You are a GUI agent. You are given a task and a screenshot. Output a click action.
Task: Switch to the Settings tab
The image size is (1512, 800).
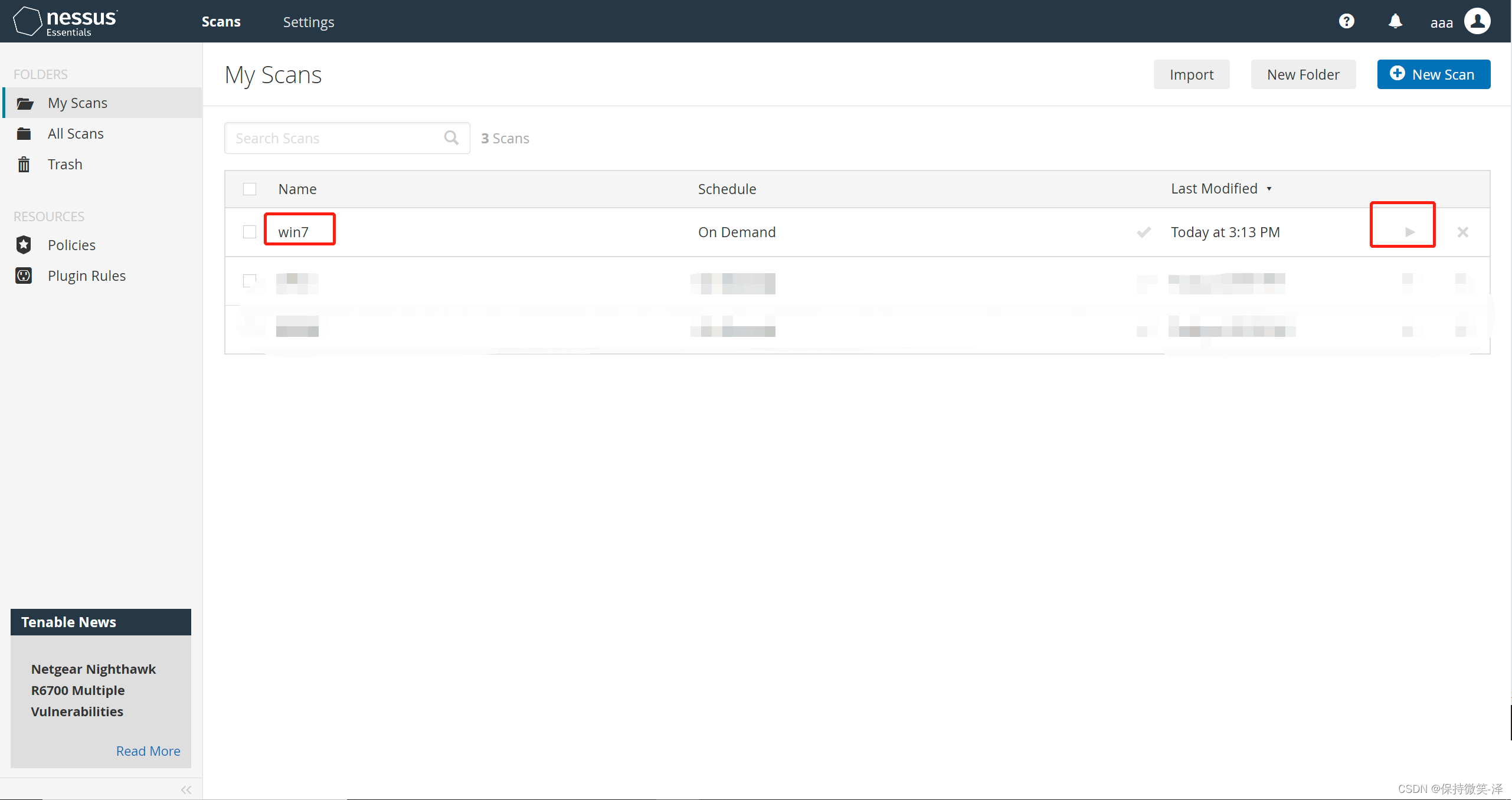[309, 22]
